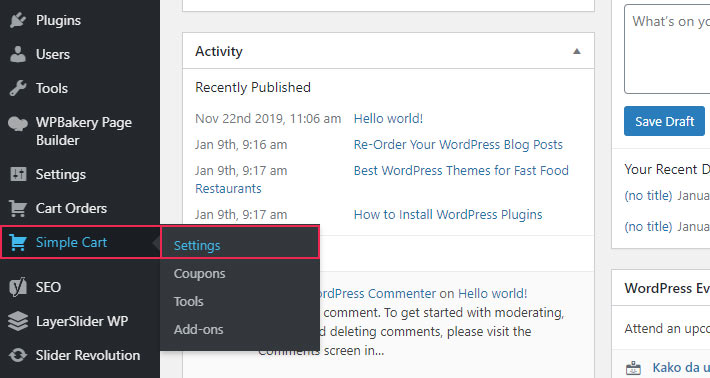This screenshot has width=710, height=378.
Task: Click the Plugins plug icon
Action: (18, 20)
